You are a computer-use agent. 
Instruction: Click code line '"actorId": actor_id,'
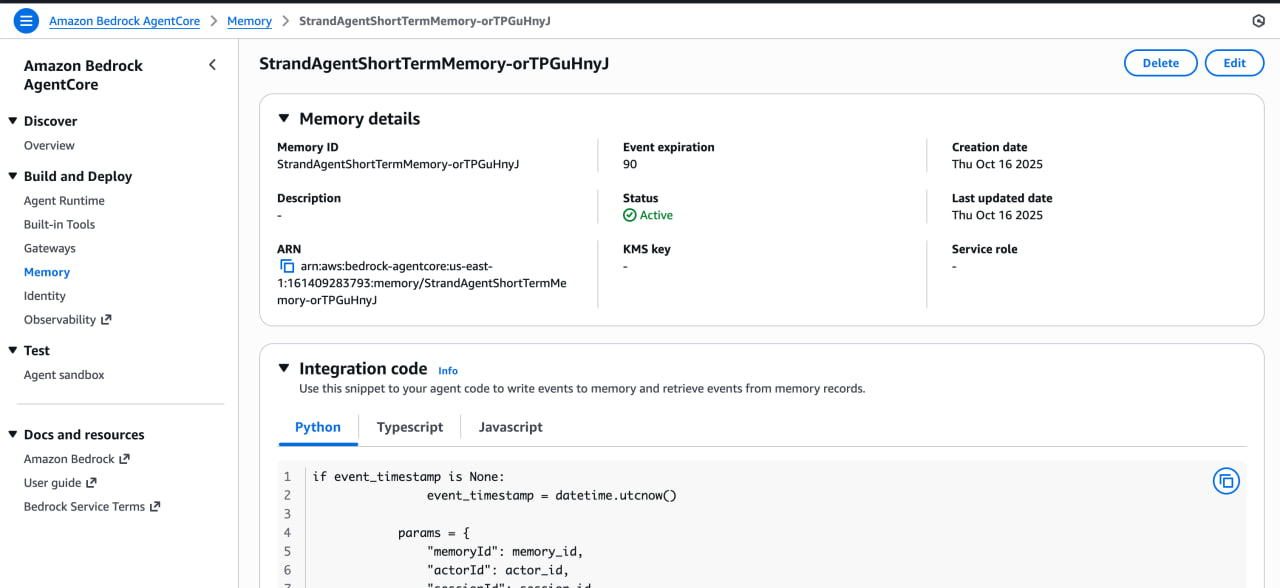point(497,570)
